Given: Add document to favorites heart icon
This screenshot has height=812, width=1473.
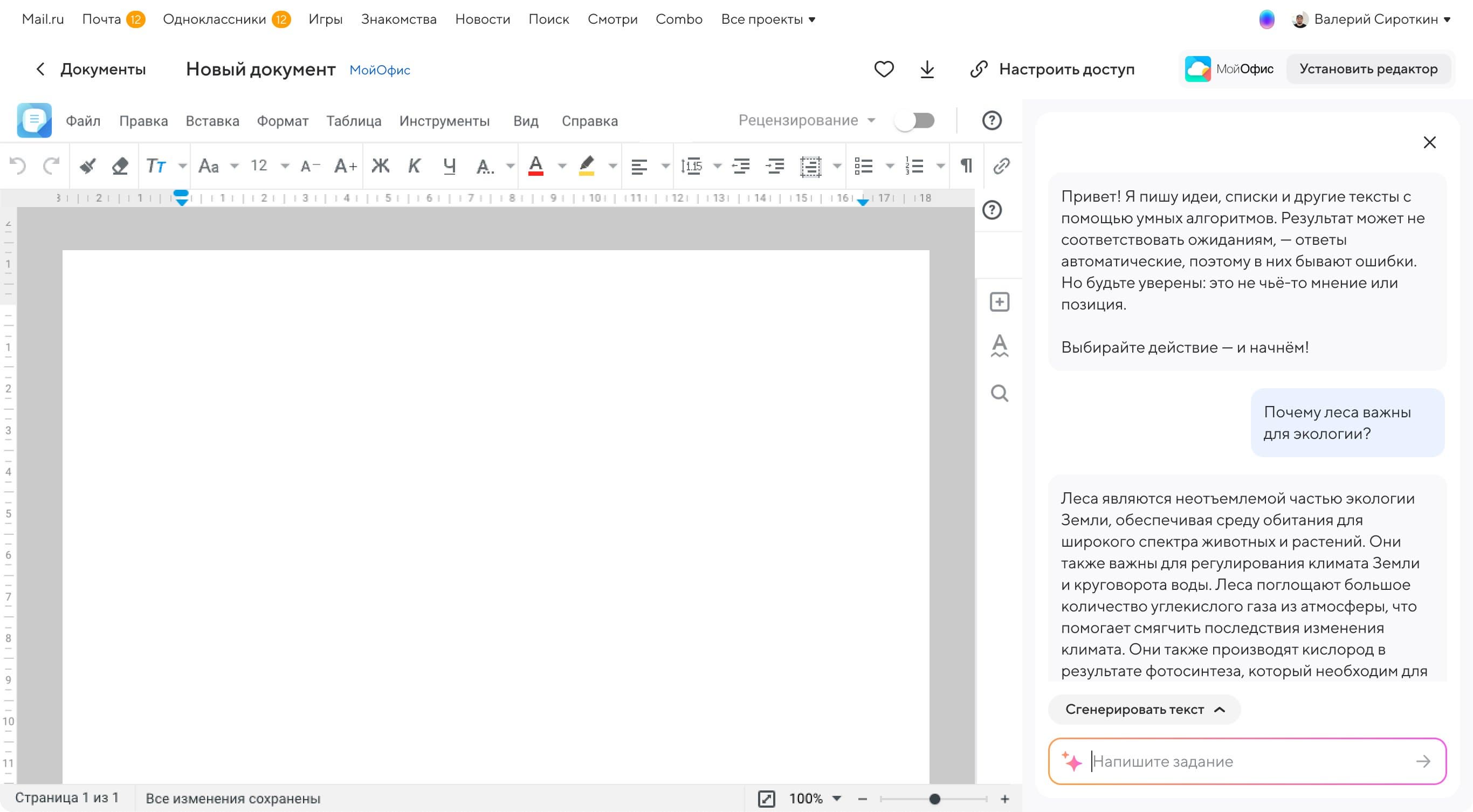Looking at the screenshot, I should [x=884, y=69].
